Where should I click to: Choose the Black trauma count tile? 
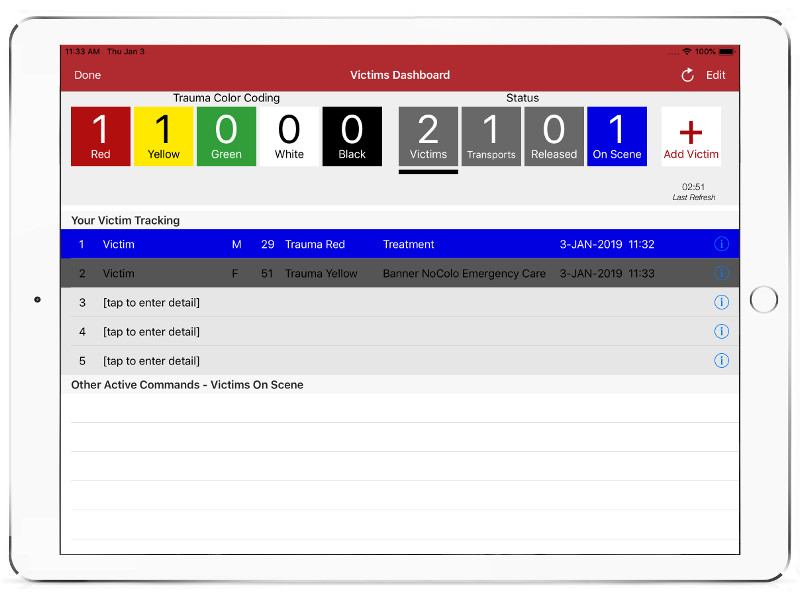pyautogui.click(x=352, y=136)
